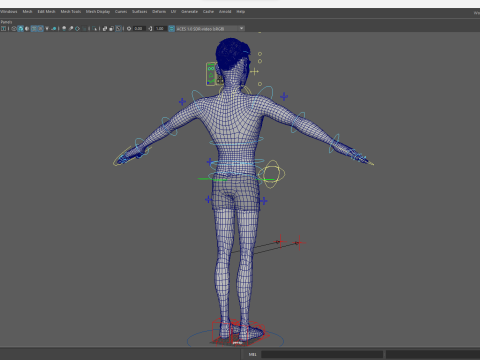The width and height of the screenshot is (480, 360).
Task: Toggle textured display icon
Action: (x=40, y=29)
